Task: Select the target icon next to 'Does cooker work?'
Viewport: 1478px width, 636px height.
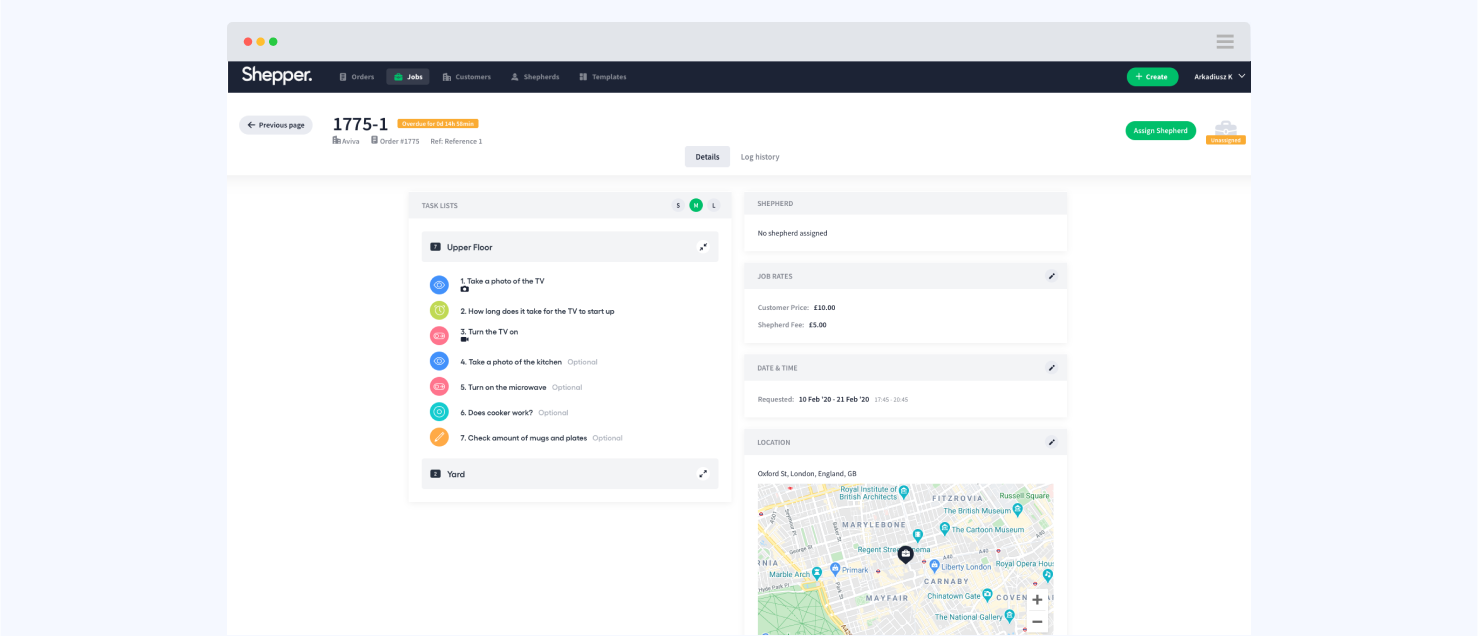Action: click(438, 411)
